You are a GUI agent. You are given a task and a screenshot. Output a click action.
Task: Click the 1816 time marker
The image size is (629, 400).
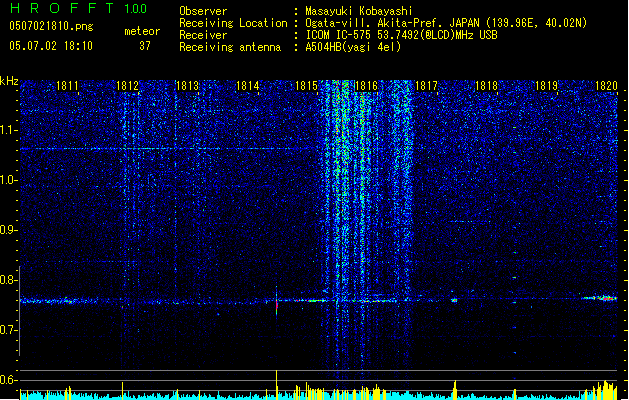(x=366, y=85)
